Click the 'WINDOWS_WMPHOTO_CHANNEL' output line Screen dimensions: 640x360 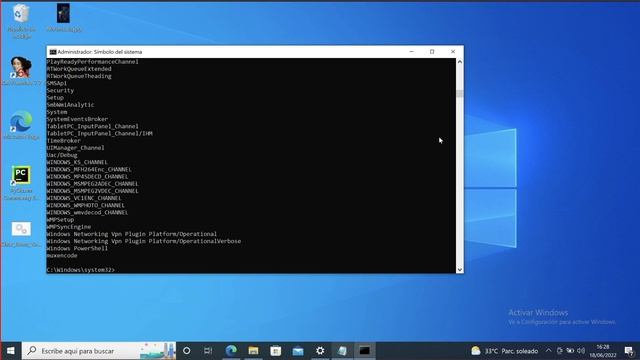tap(86, 205)
